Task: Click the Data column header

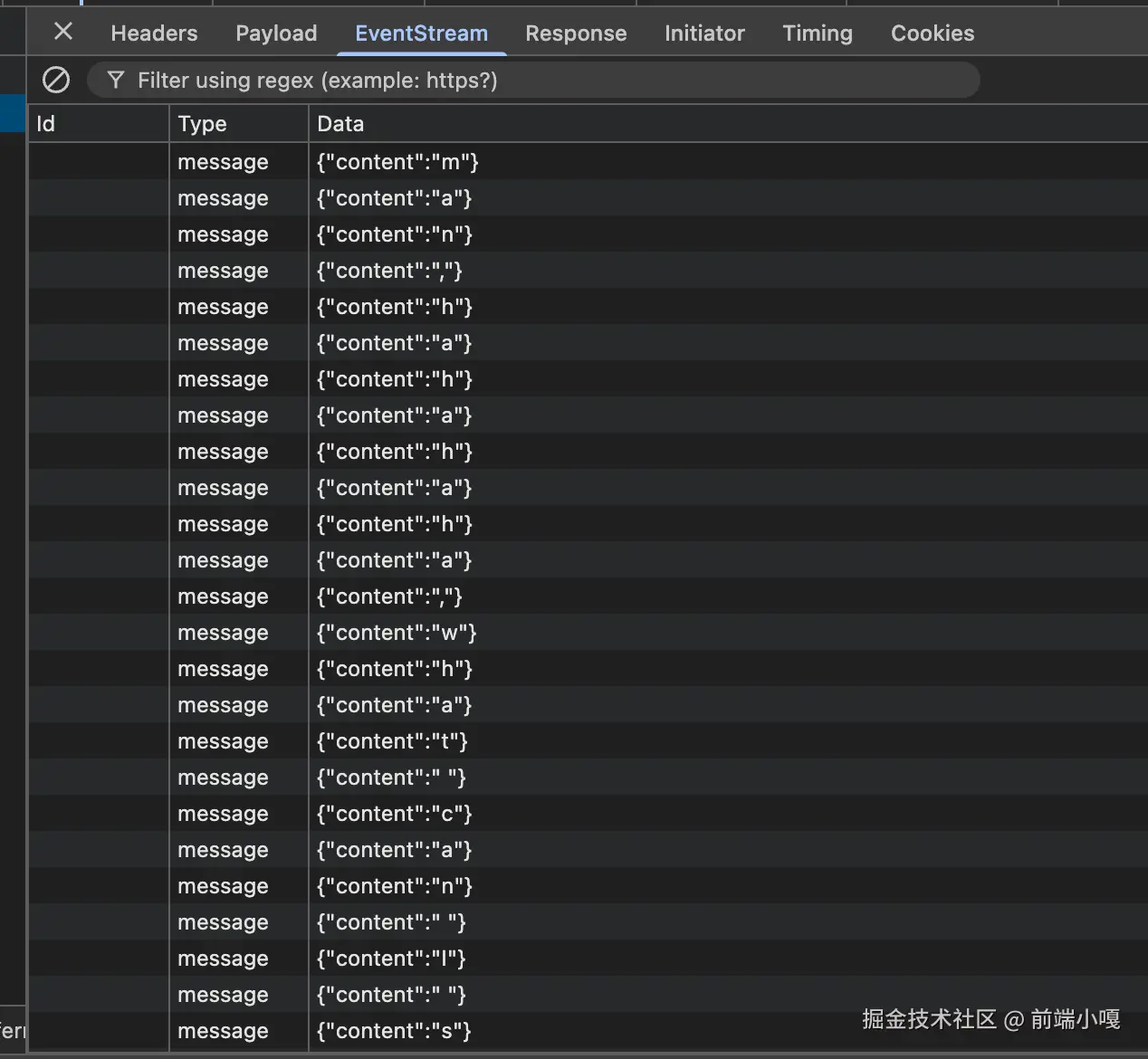Action: click(x=728, y=124)
